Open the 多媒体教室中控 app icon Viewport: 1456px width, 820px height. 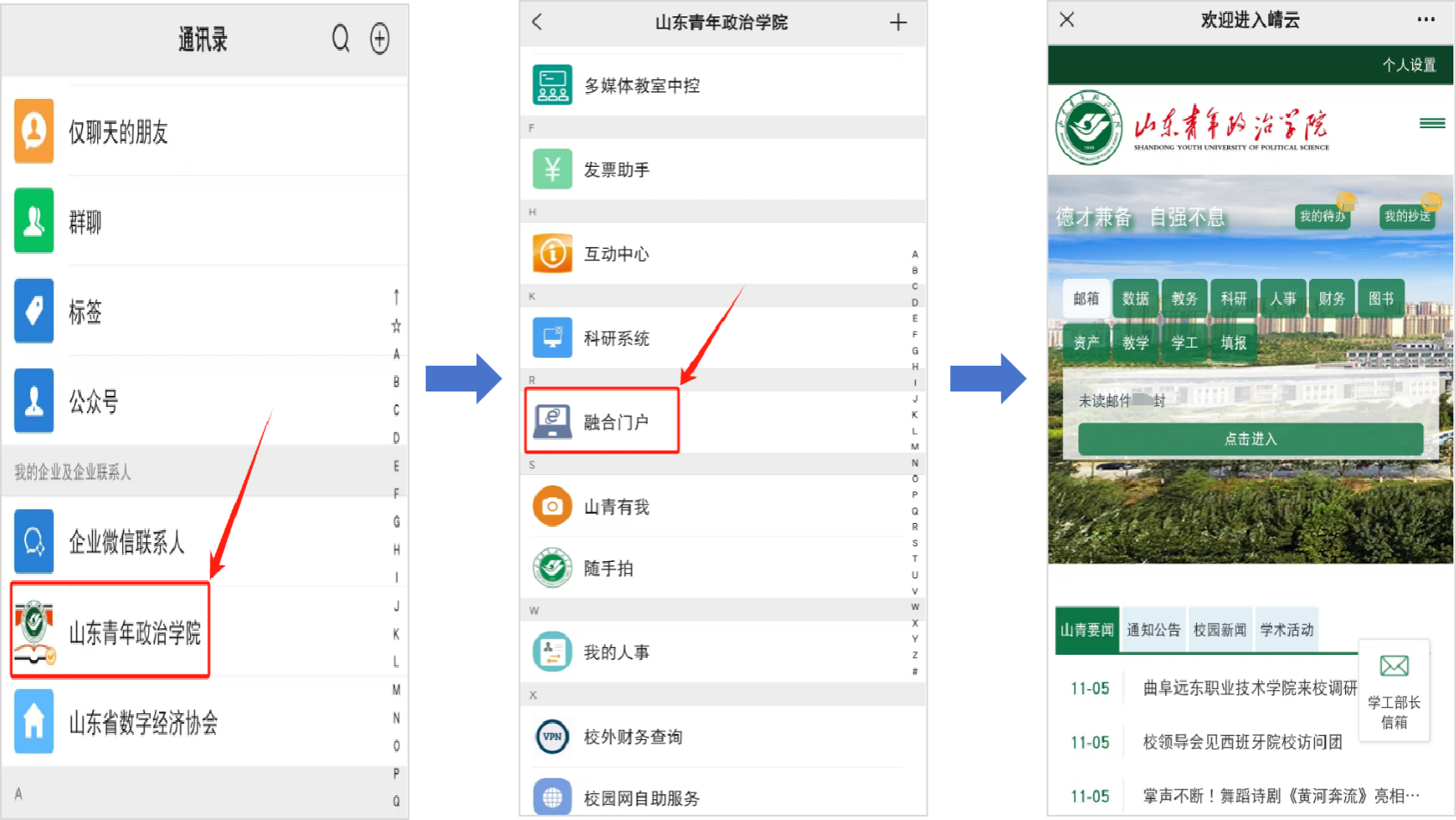(x=552, y=85)
